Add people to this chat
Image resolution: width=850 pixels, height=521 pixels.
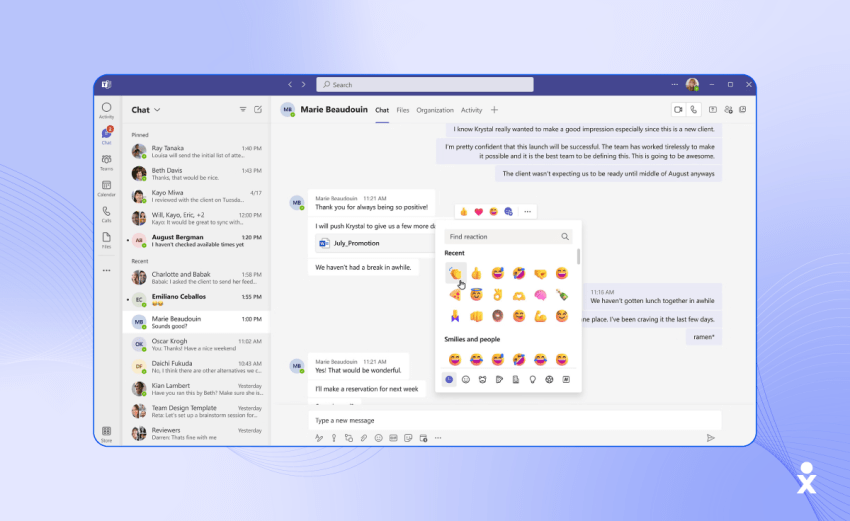pos(728,110)
